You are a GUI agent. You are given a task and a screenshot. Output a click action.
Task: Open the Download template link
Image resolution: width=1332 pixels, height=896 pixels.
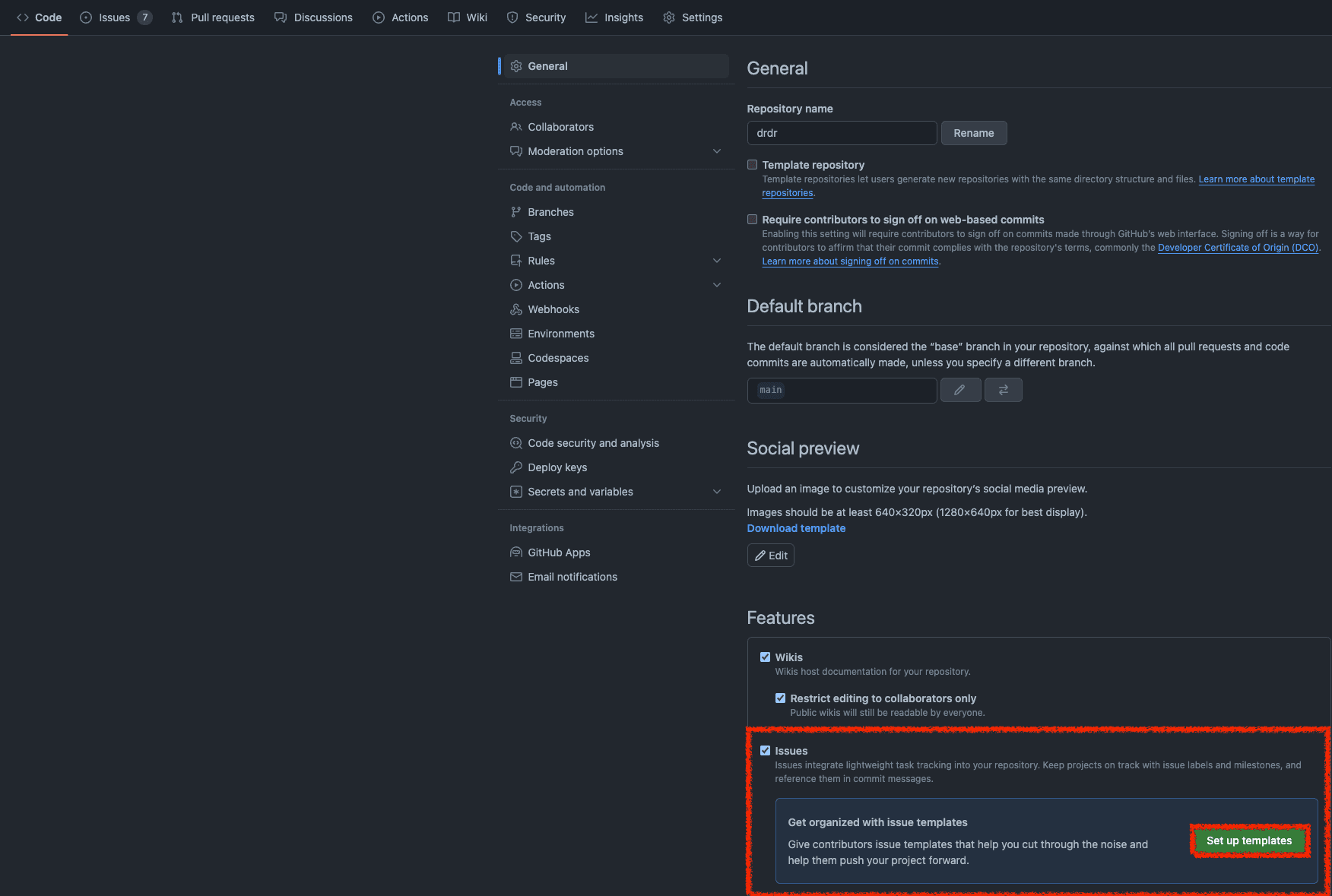pyautogui.click(x=796, y=528)
